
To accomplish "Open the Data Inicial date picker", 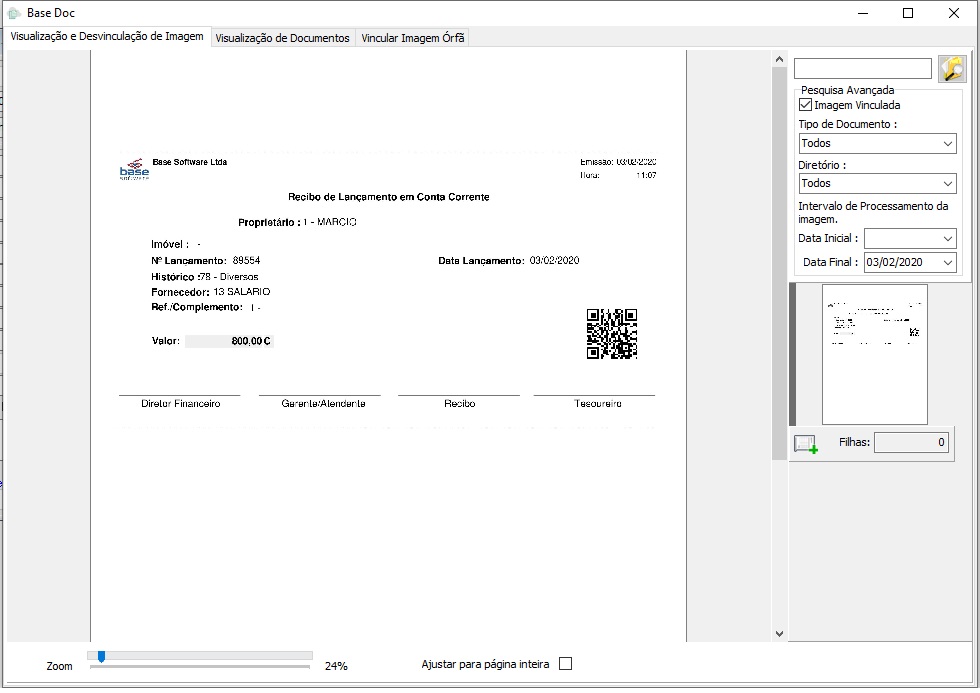I will tap(948, 240).
